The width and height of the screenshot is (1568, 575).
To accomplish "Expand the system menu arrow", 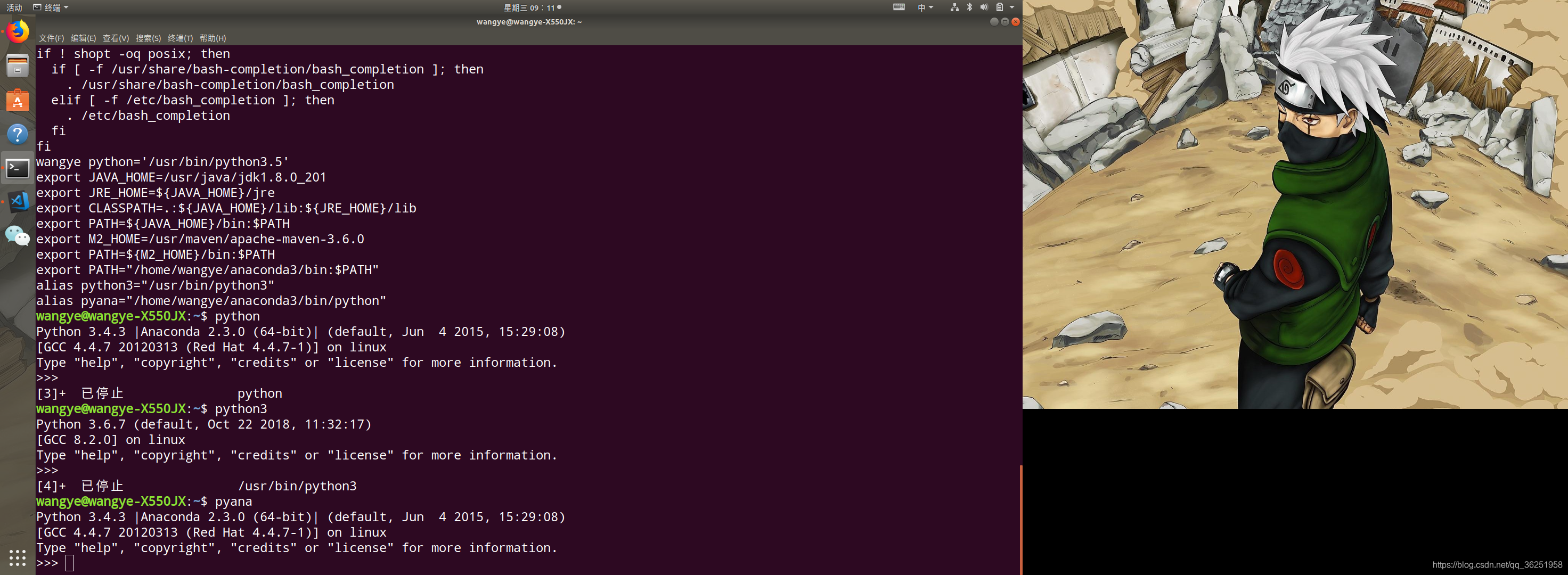I will pos(1011,7).
